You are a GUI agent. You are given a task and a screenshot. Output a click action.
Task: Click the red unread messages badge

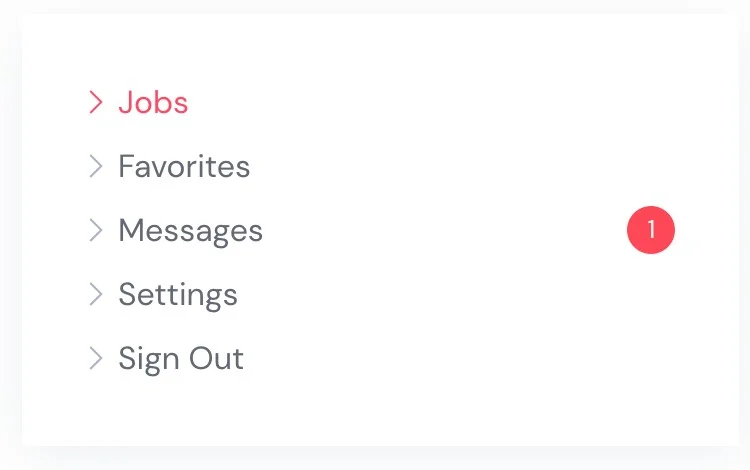pos(651,230)
